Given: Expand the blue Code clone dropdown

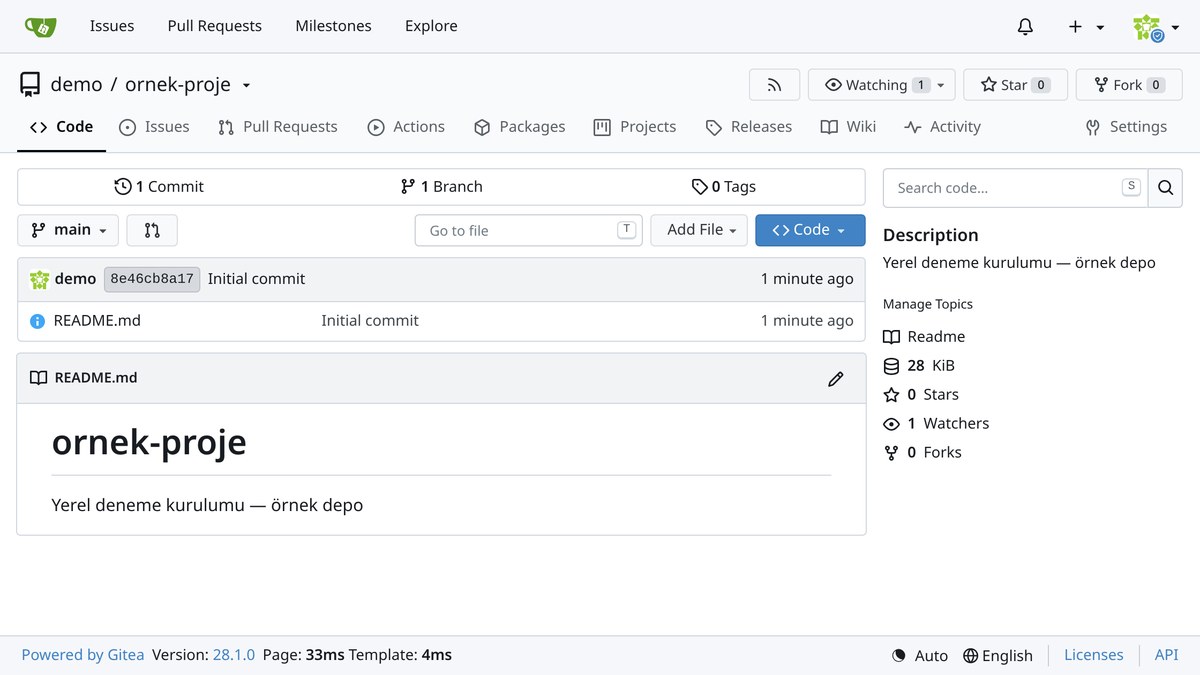Looking at the screenshot, I should (x=810, y=230).
